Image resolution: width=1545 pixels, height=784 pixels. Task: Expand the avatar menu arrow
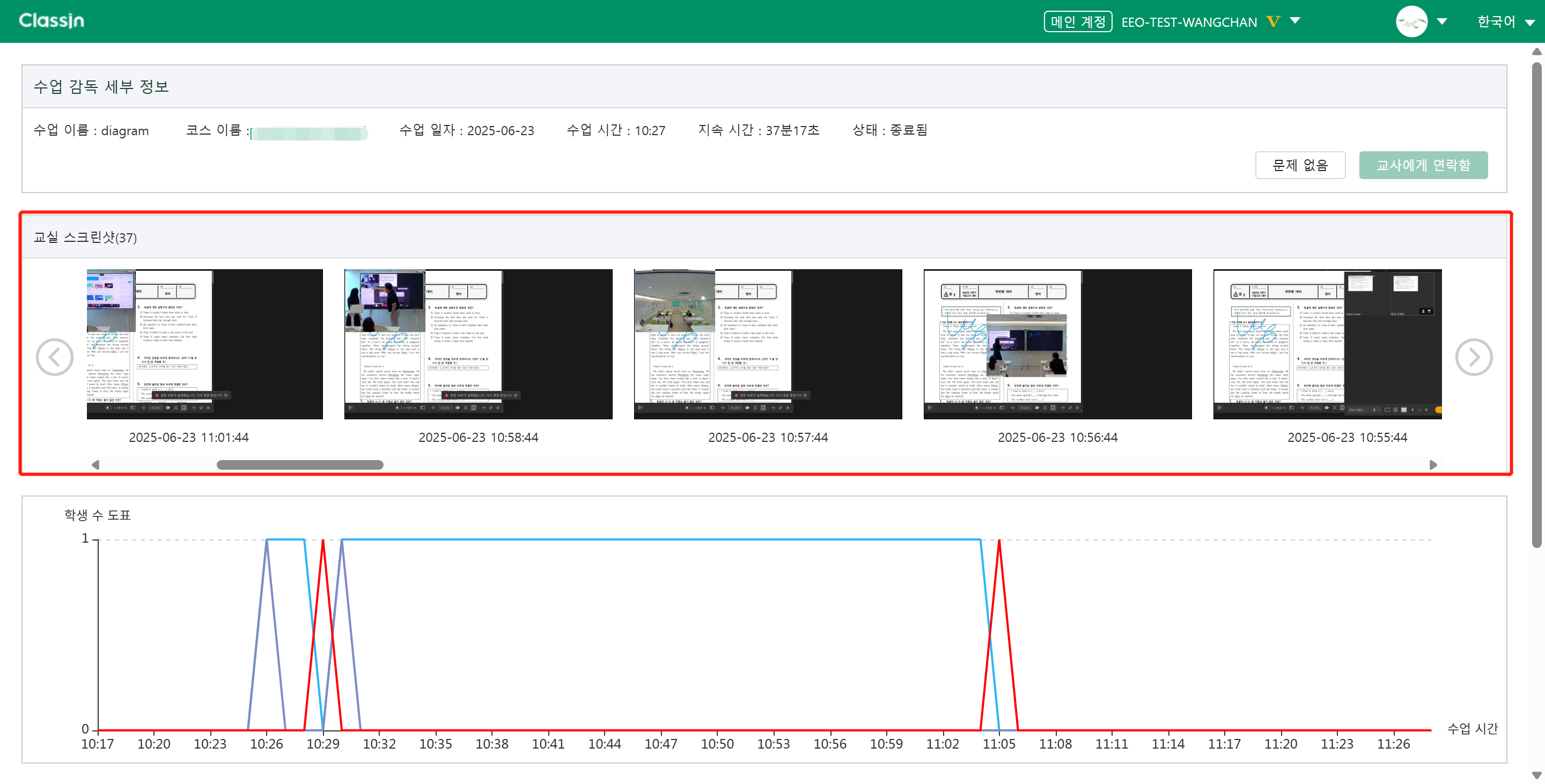coord(1443,21)
